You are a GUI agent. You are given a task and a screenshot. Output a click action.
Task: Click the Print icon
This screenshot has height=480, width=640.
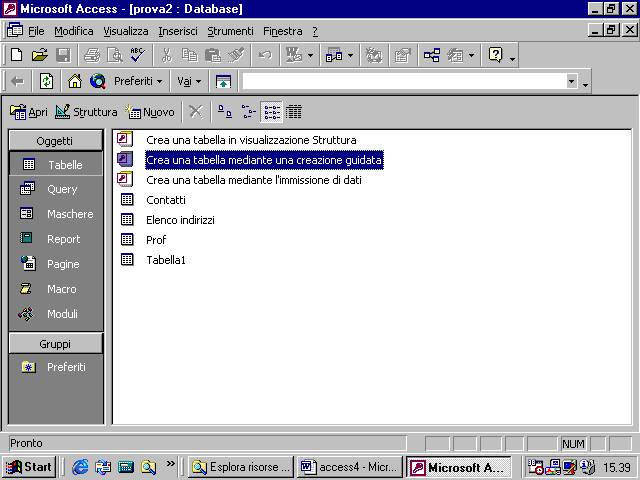click(92, 55)
